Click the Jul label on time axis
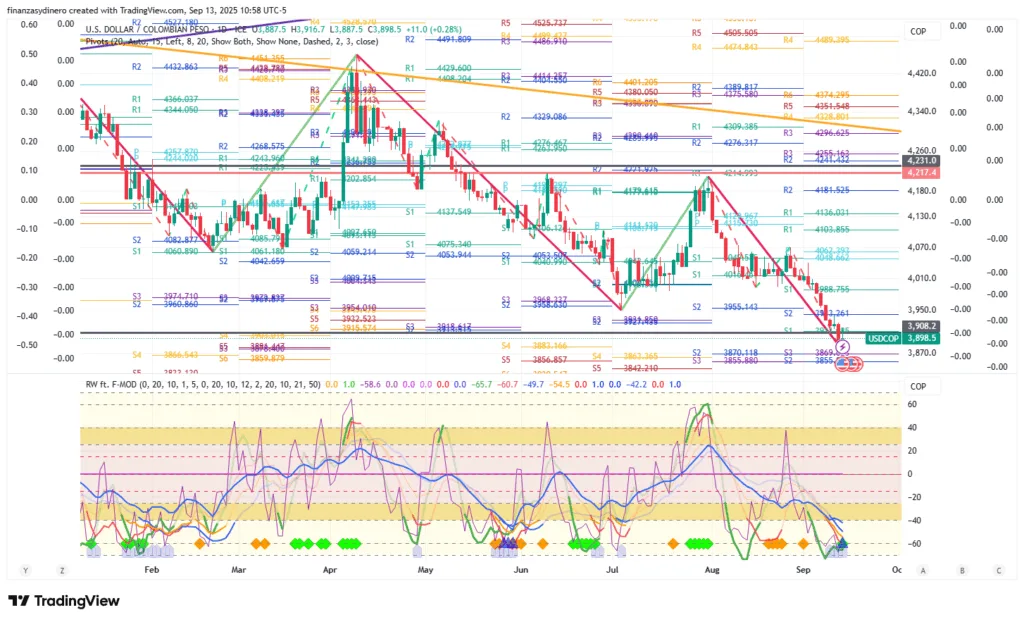Image resolution: width=1024 pixels, height=622 pixels. [612, 570]
